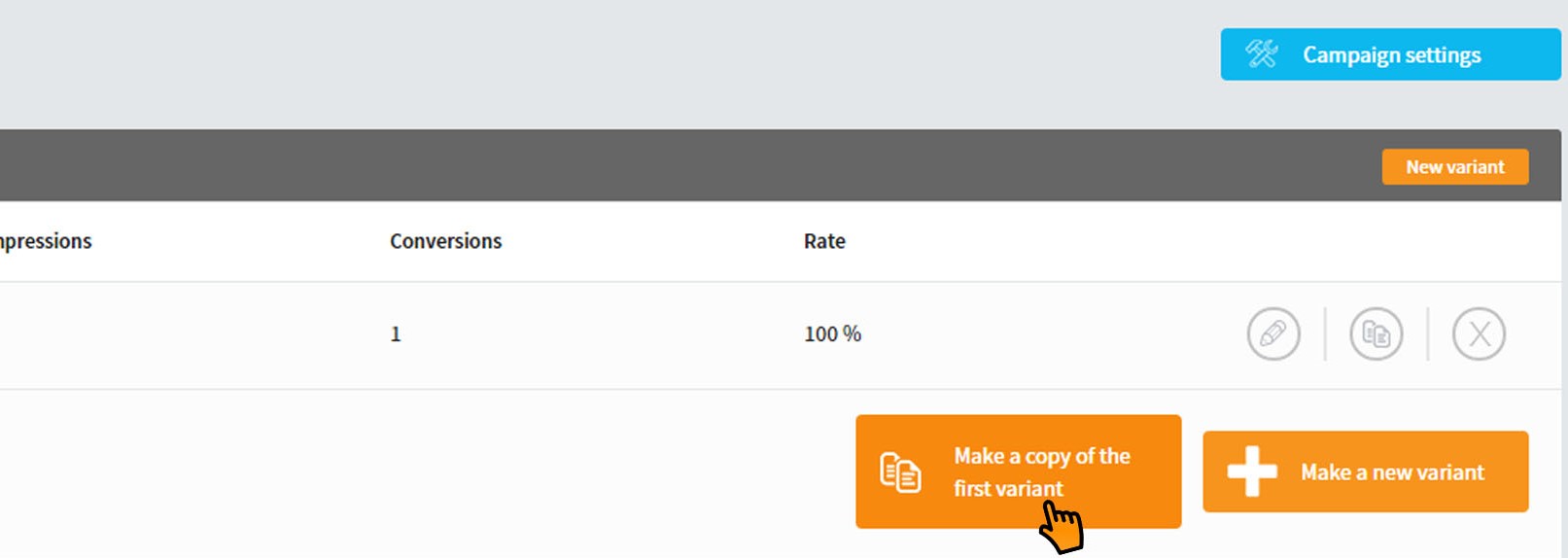Click the tools icon on Campaign settings

1262,53
